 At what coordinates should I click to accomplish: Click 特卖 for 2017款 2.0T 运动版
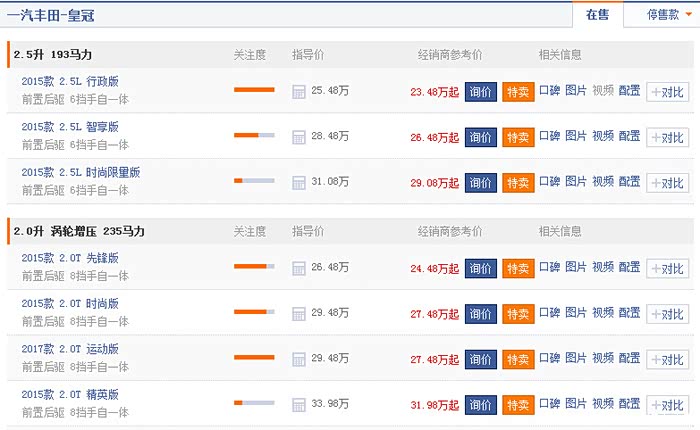click(x=518, y=359)
